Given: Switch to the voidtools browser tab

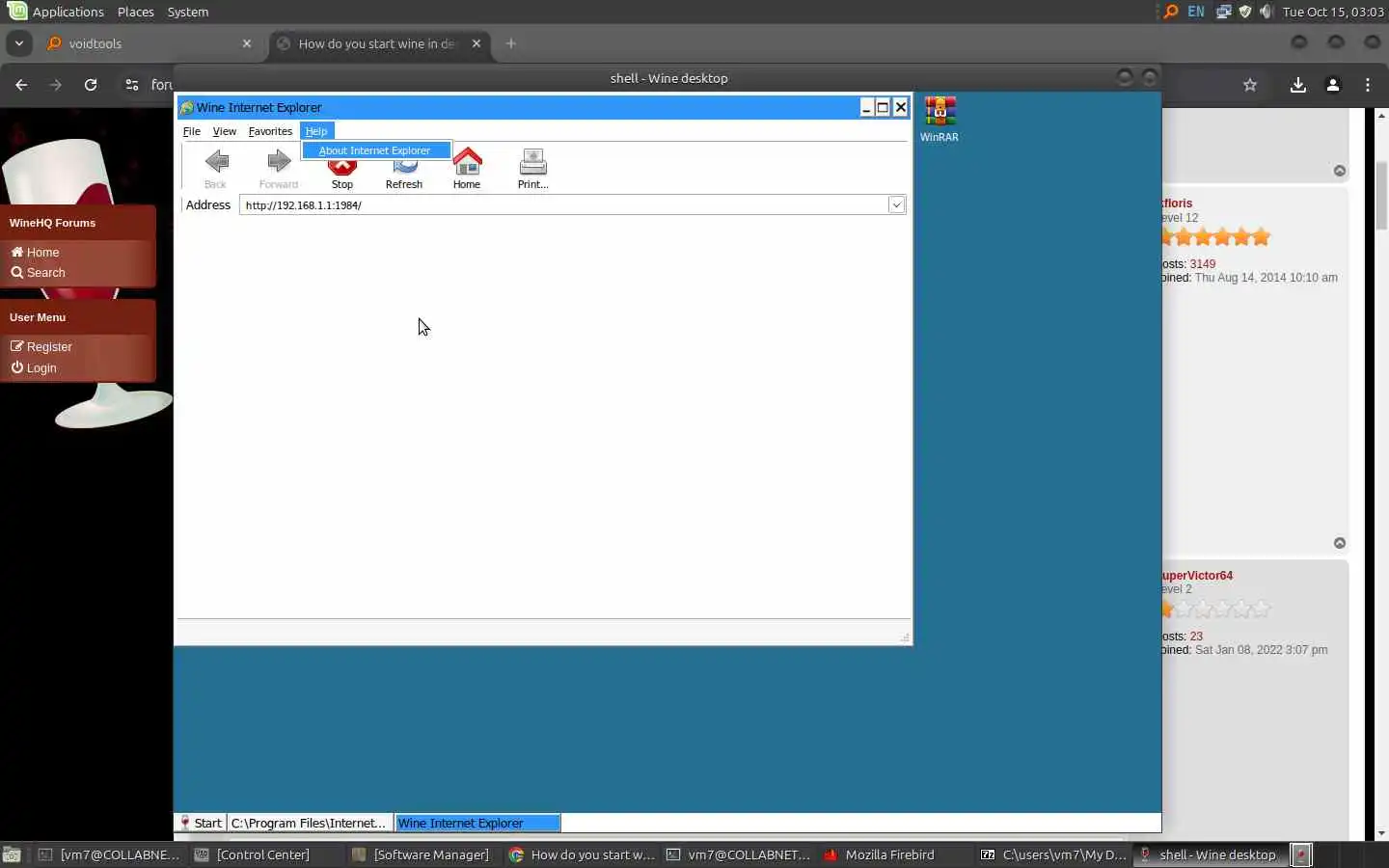Looking at the screenshot, I should 150,43.
